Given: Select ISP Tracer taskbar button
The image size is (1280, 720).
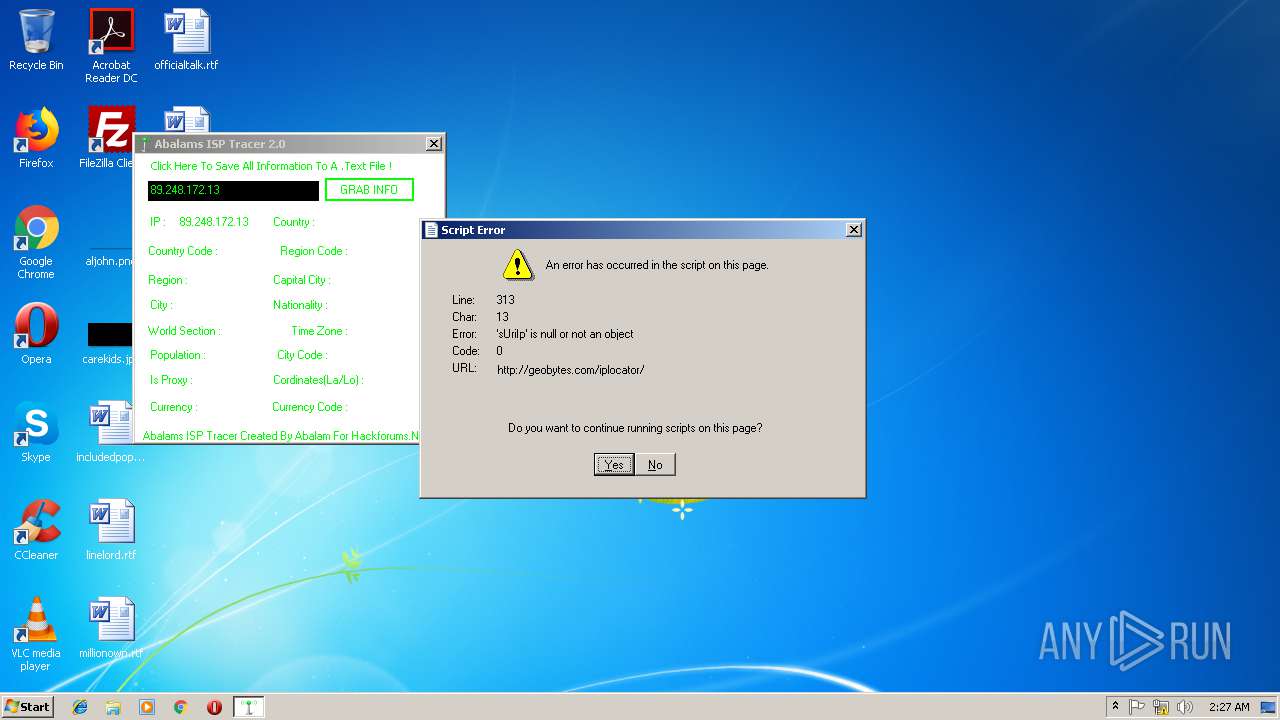Looking at the screenshot, I should tap(248, 707).
